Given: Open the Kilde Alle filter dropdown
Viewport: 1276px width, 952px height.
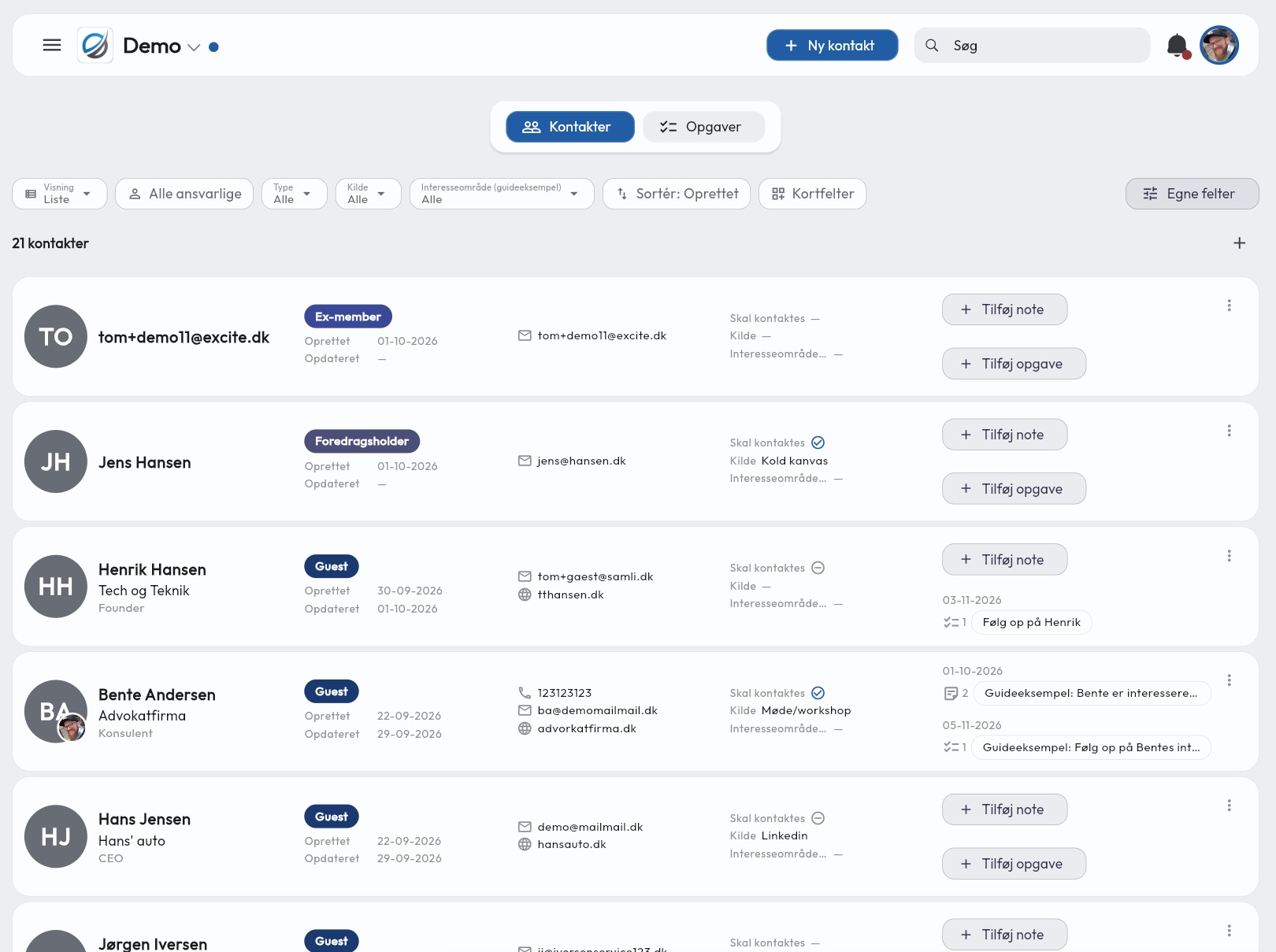Looking at the screenshot, I should pyautogui.click(x=369, y=194).
